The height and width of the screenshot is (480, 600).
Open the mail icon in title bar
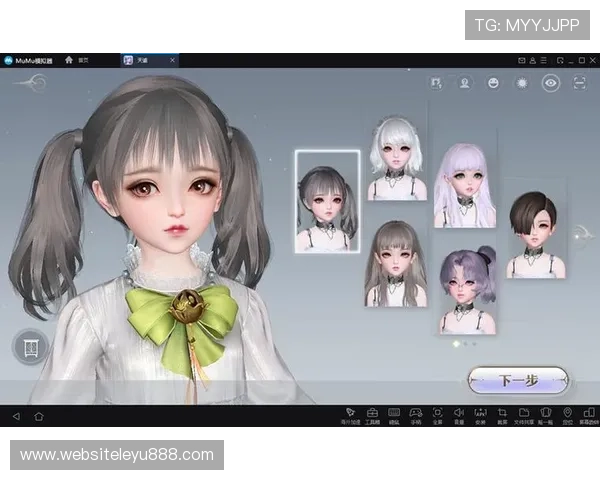[522, 60]
